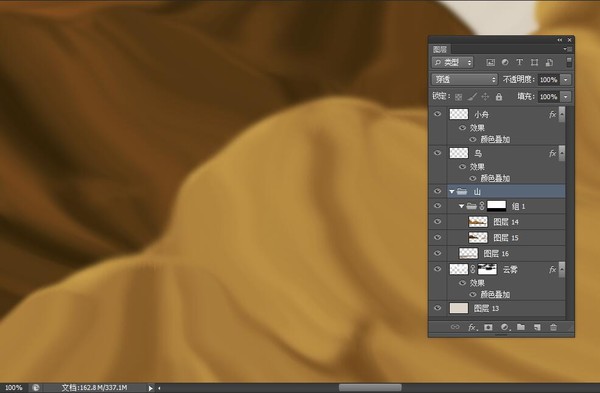Filter layers by type (T) icon
Viewport: 600px width, 393px height.
click(519, 62)
